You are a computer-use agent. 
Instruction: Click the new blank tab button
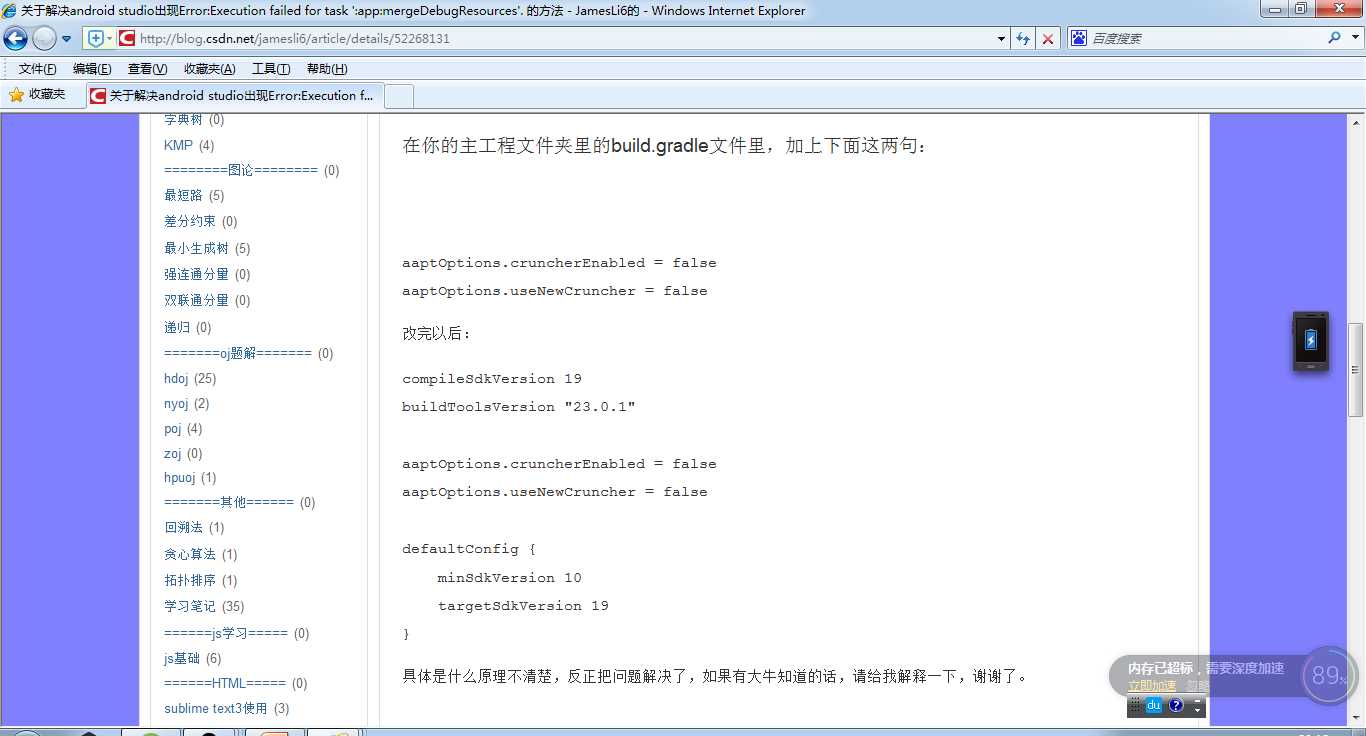tap(399, 96)
